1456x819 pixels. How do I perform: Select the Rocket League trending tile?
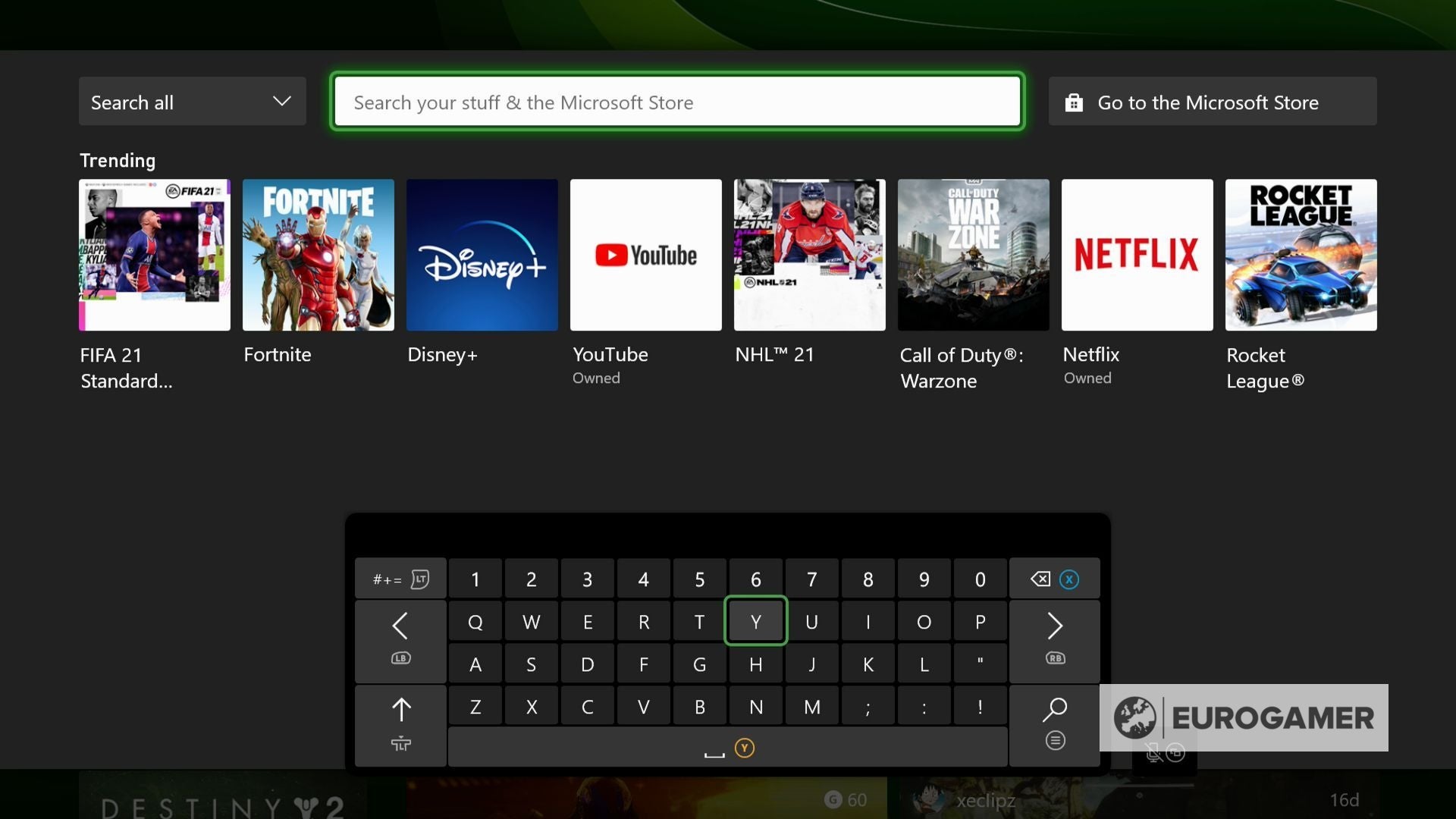1301,255
